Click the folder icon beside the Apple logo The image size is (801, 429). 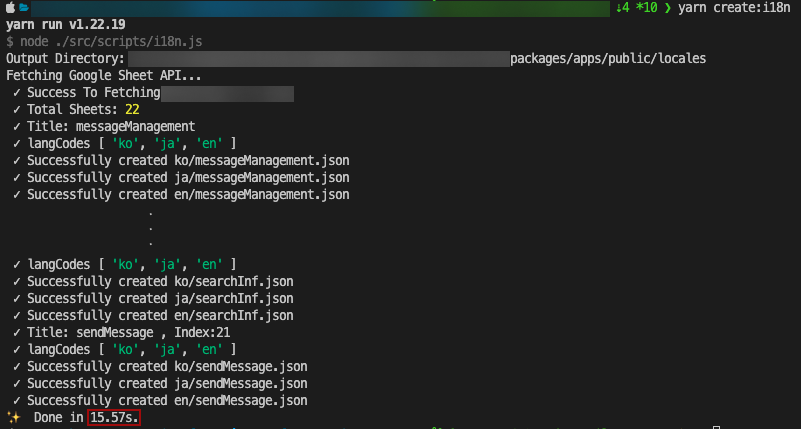click(24, 8)
